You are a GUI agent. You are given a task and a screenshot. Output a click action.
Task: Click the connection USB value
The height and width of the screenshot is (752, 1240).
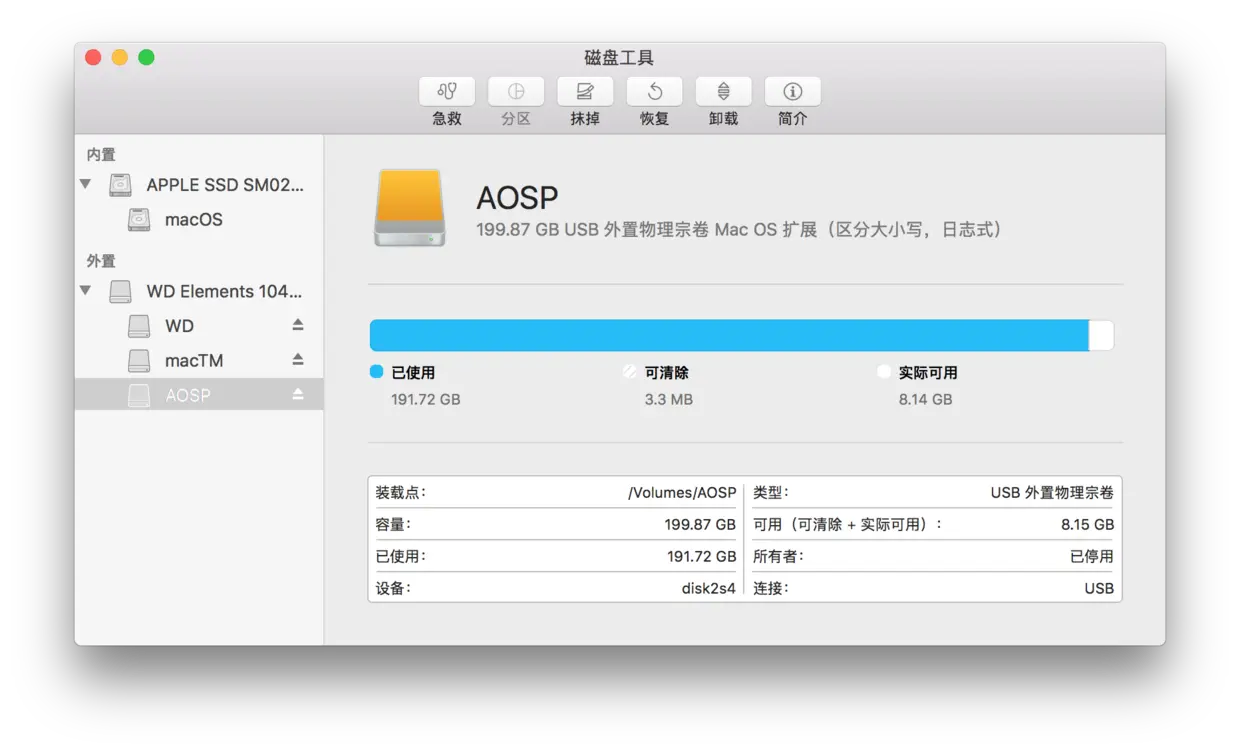1099,589
